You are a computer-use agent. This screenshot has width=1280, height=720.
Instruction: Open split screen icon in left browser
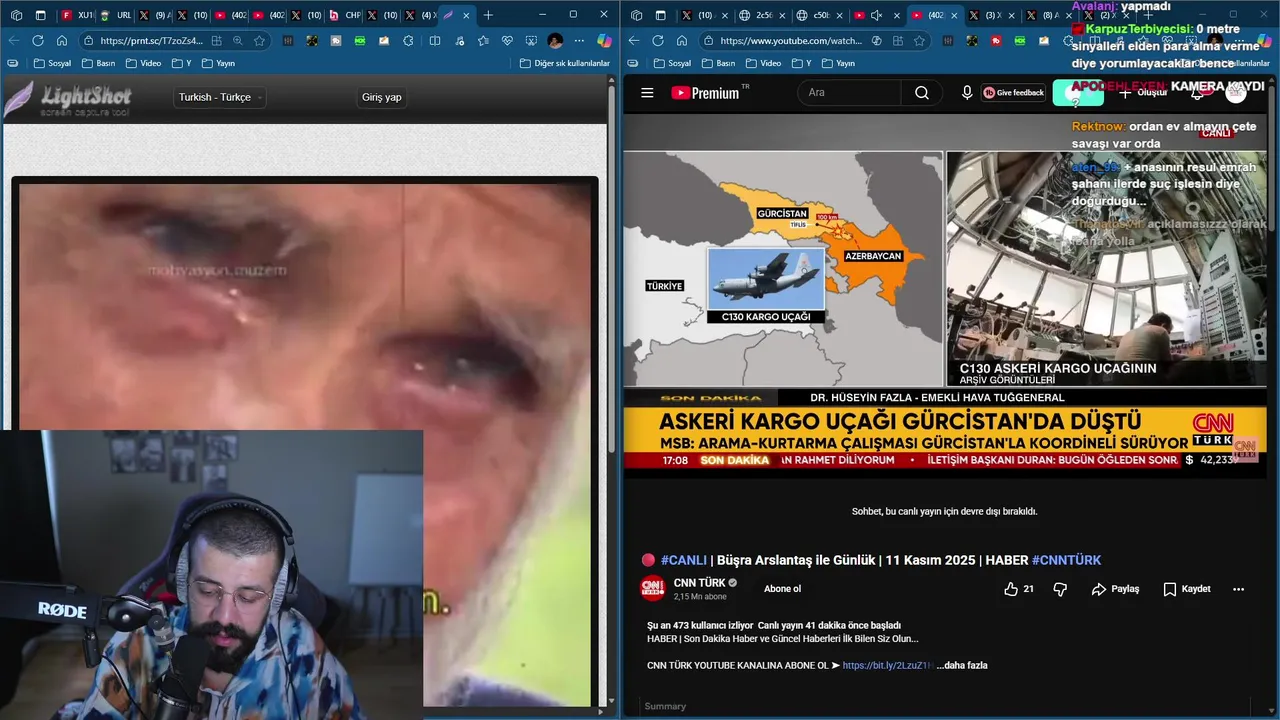click(435, 41)
